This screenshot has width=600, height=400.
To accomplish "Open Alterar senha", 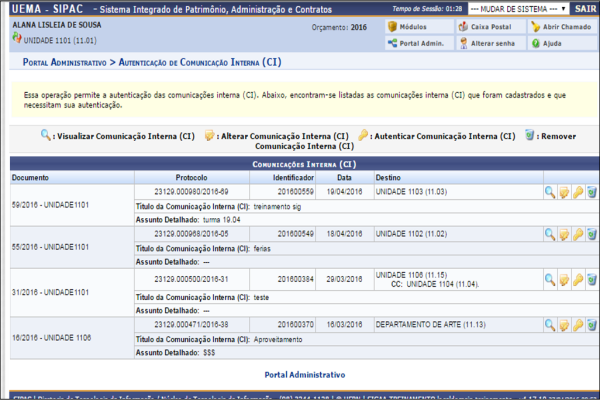I will click(x=491, y=43).
